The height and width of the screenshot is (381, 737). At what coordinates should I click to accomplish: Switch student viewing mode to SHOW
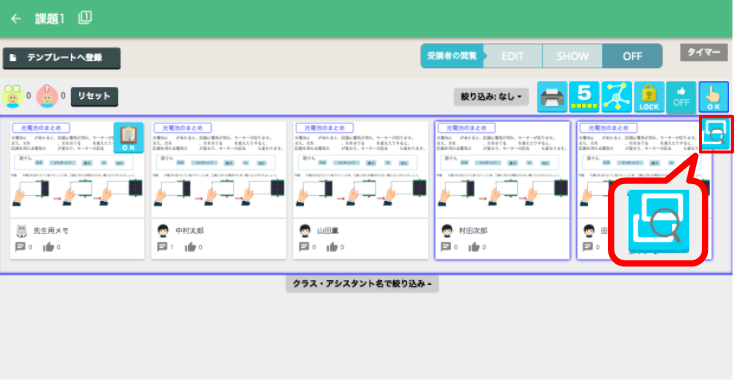[x=572, y=56]
